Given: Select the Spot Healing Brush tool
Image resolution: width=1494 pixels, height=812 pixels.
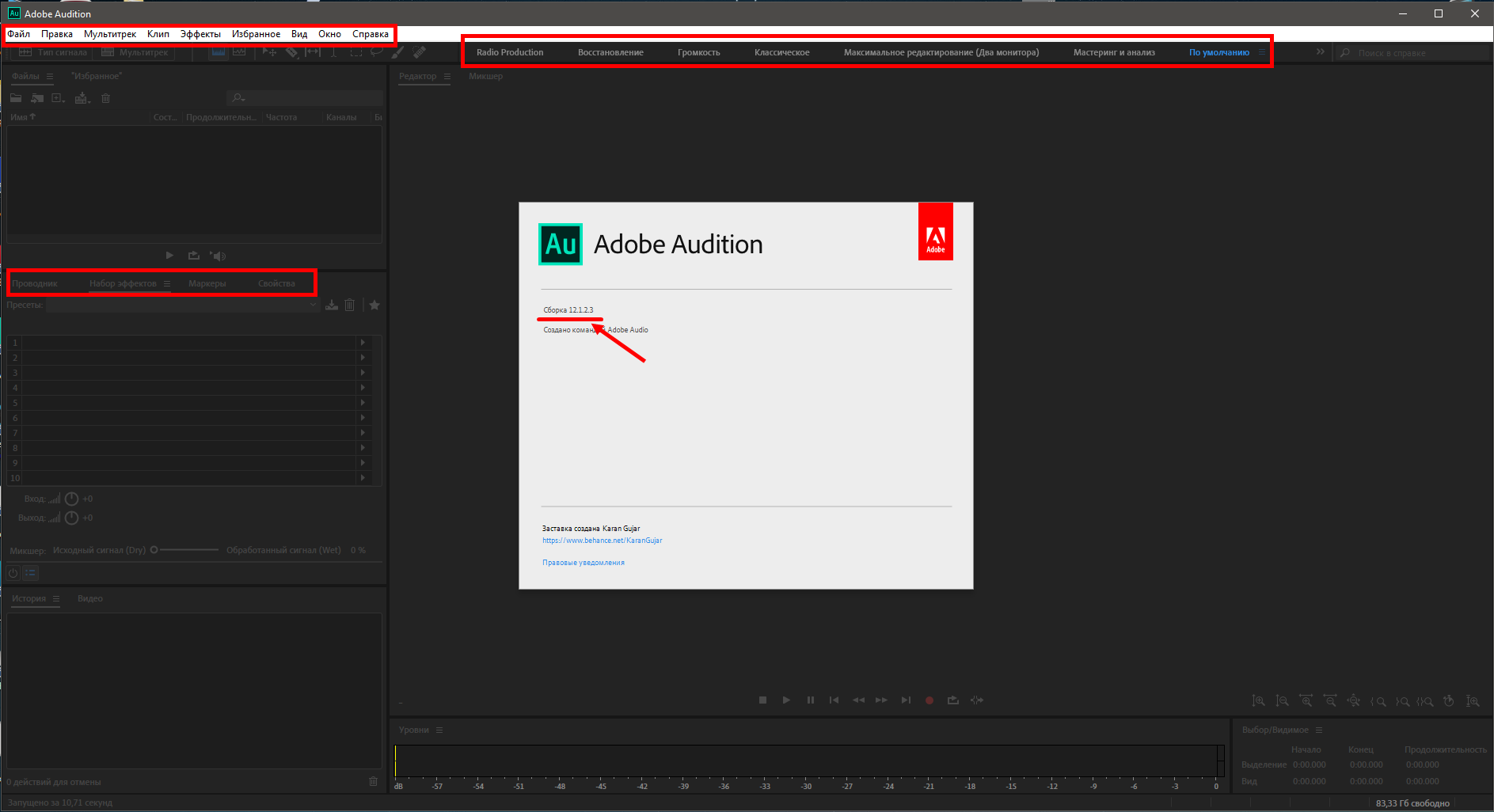Looking at the screenshot, I should tap(420, 52).
